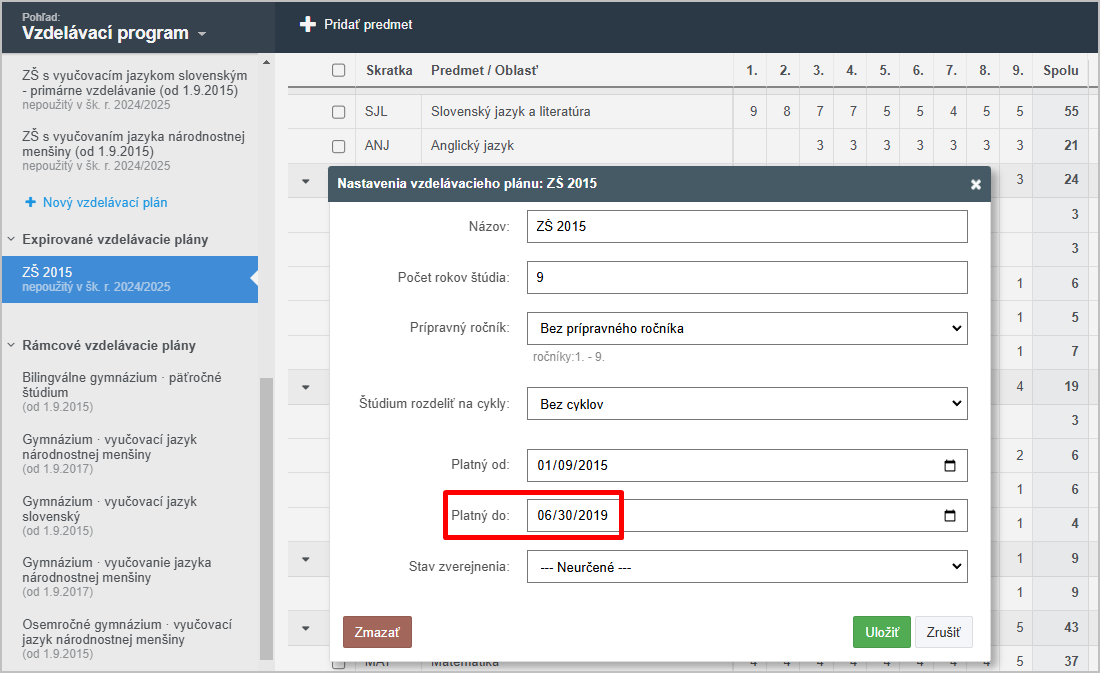Click plus icon for Nový vzdelávací plán
The image size is (1100, 673).
click(30, 203)
